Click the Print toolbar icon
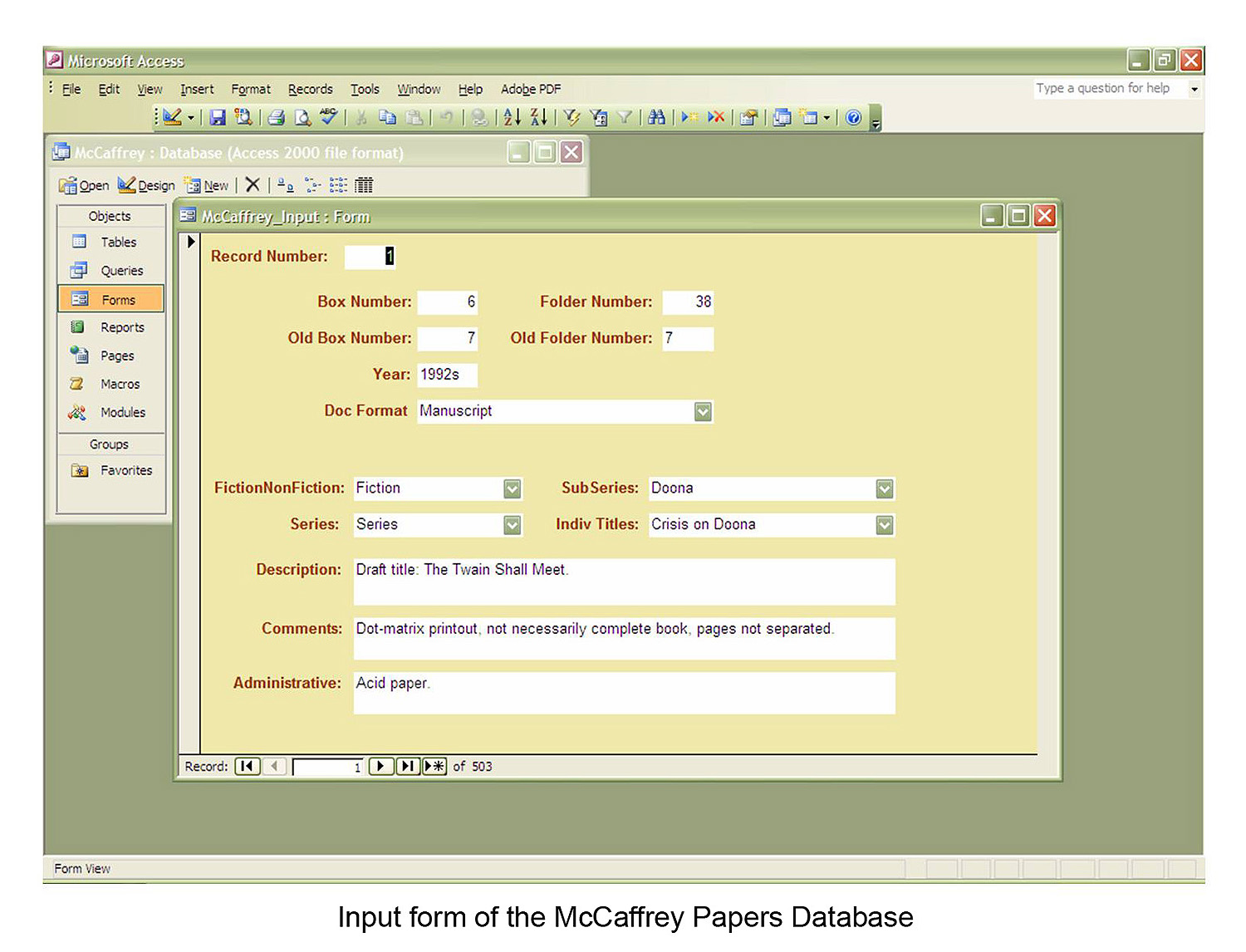Screen dimensions: 1246x952 [x=277, y=118]
